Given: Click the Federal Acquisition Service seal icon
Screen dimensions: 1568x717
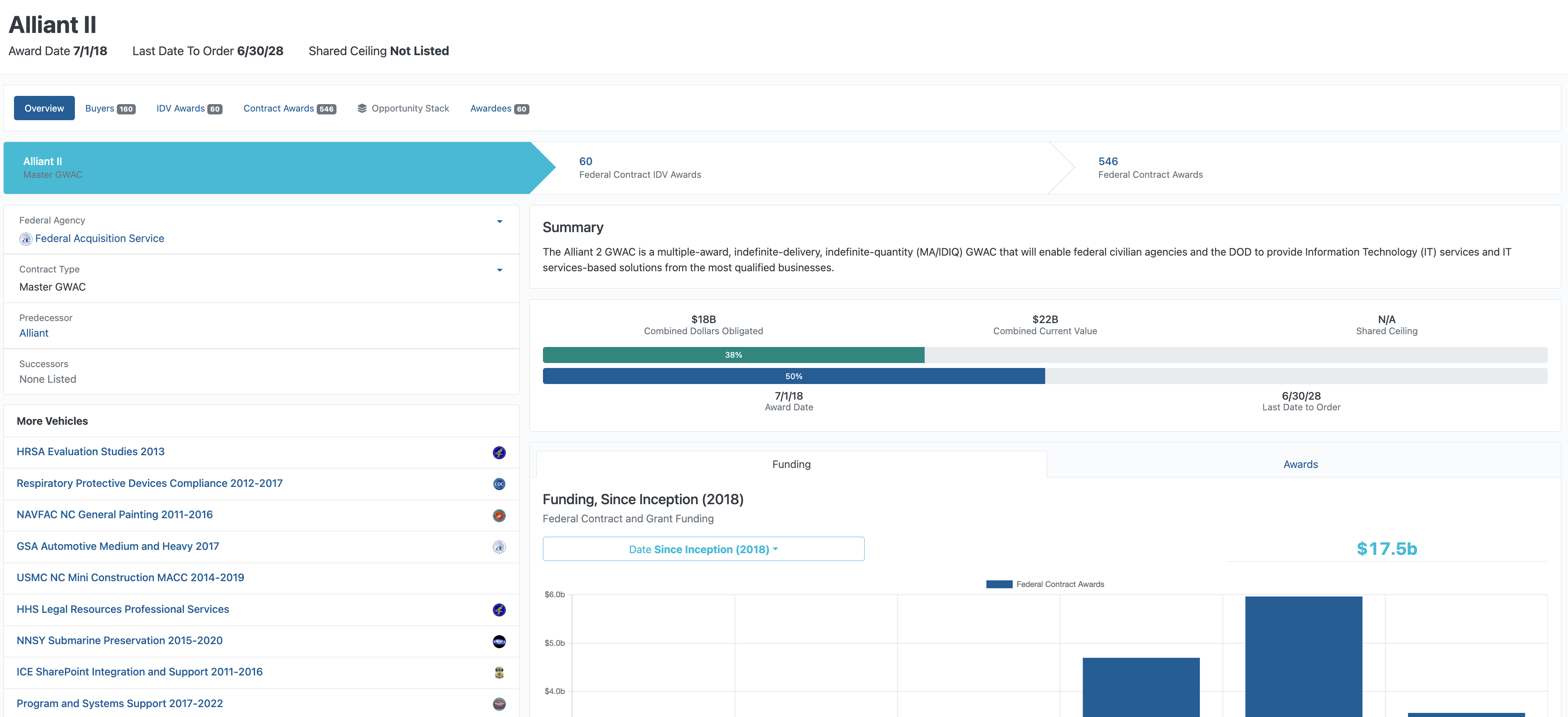Looking at the screenshot, I should (x=26, y=239).
